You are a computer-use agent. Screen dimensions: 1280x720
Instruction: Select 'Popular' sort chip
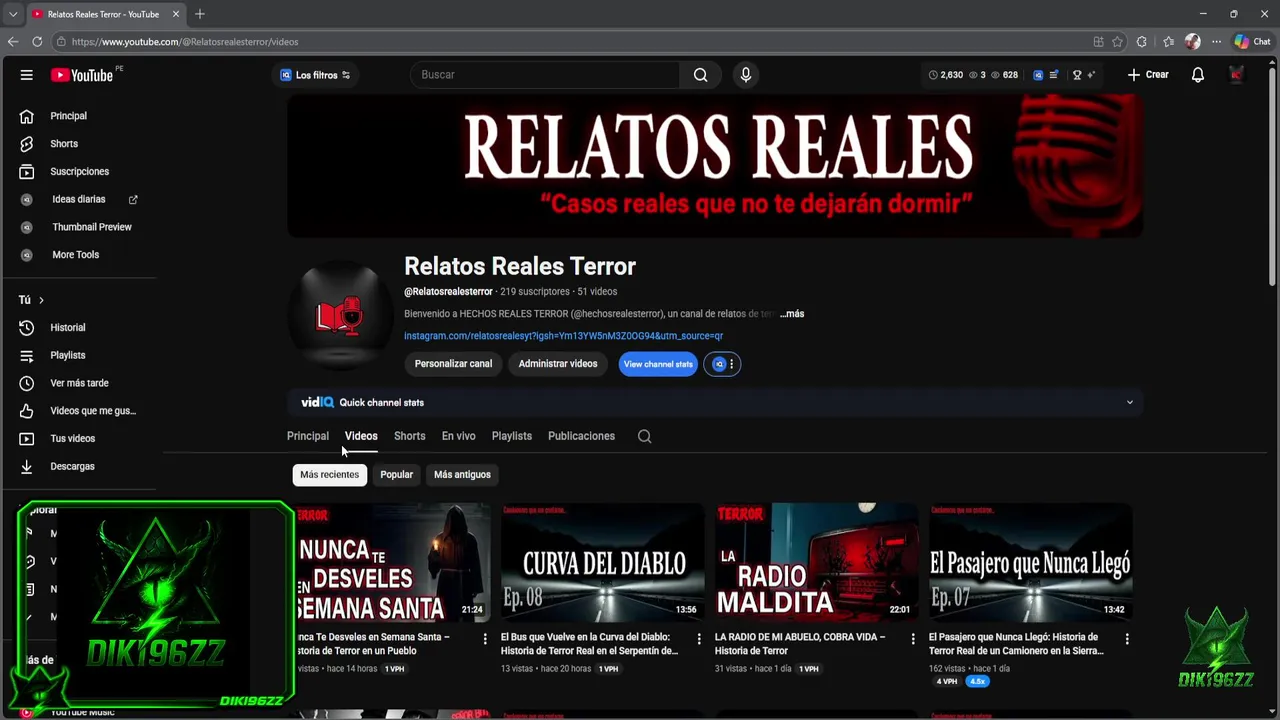coord(396,475)
